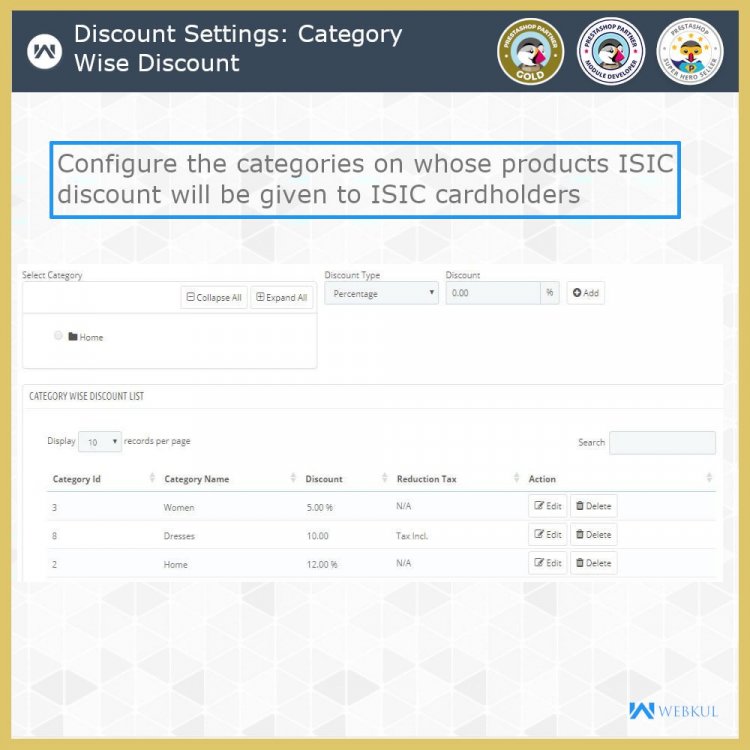Open the records per page dropdown

click(99, 441)
